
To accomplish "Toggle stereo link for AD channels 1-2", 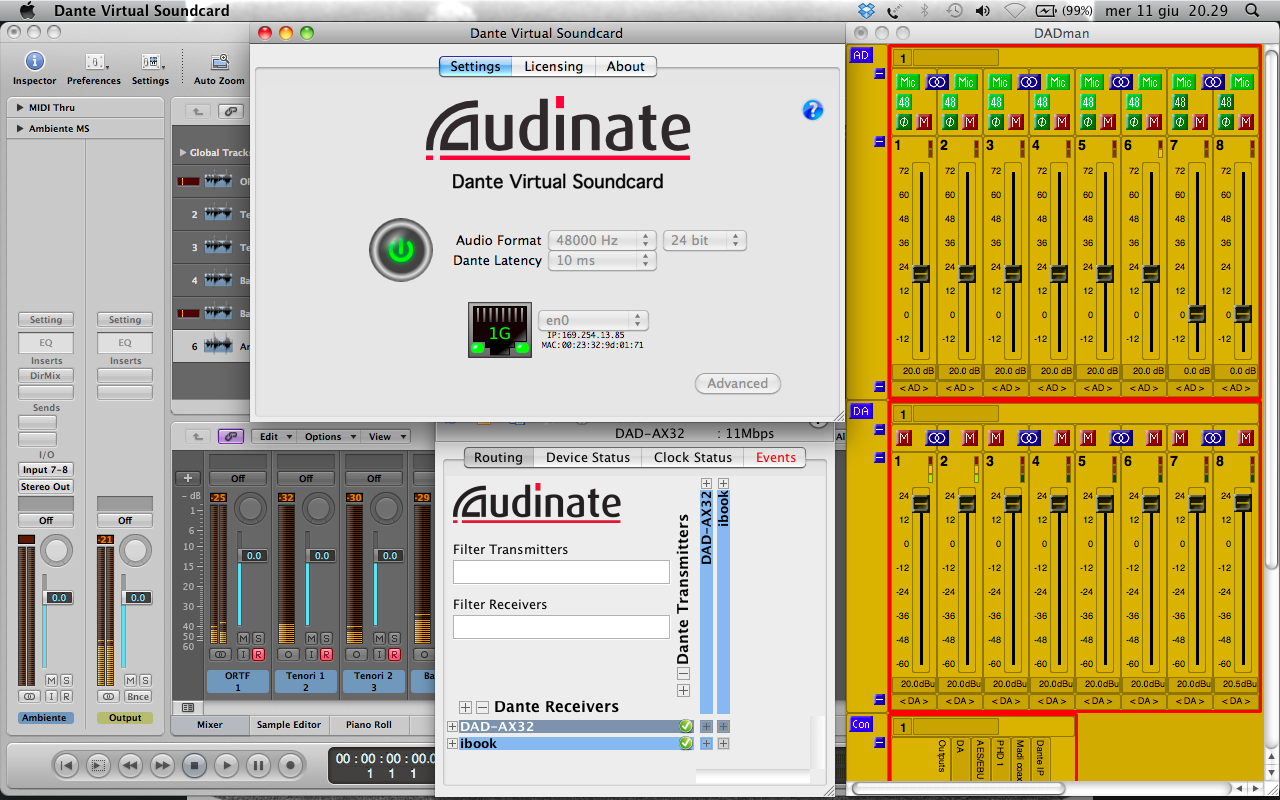I will tap(936, 82).
